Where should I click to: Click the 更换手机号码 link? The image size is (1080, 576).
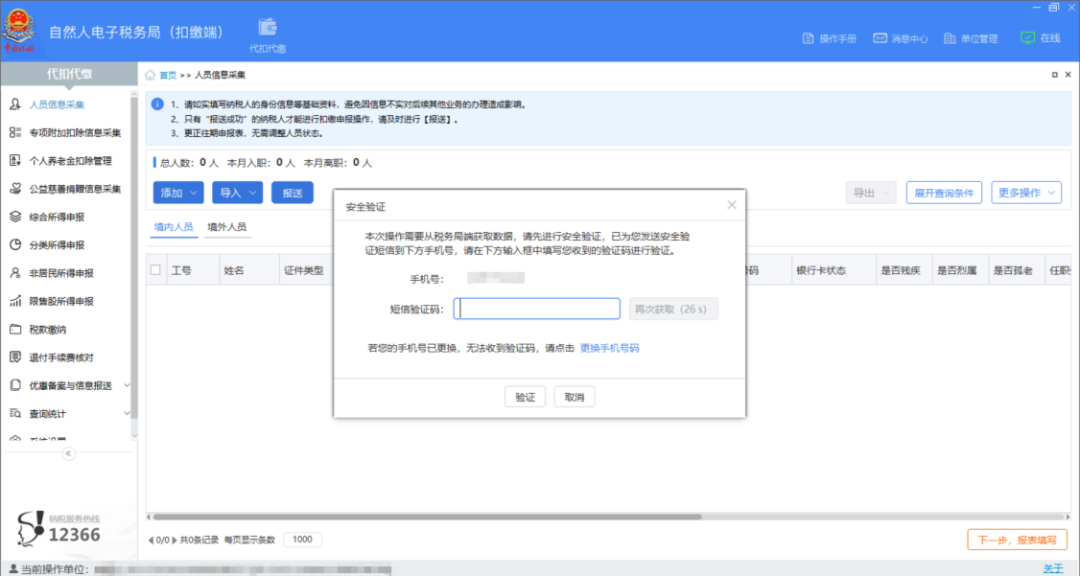[x=609, y=348]
